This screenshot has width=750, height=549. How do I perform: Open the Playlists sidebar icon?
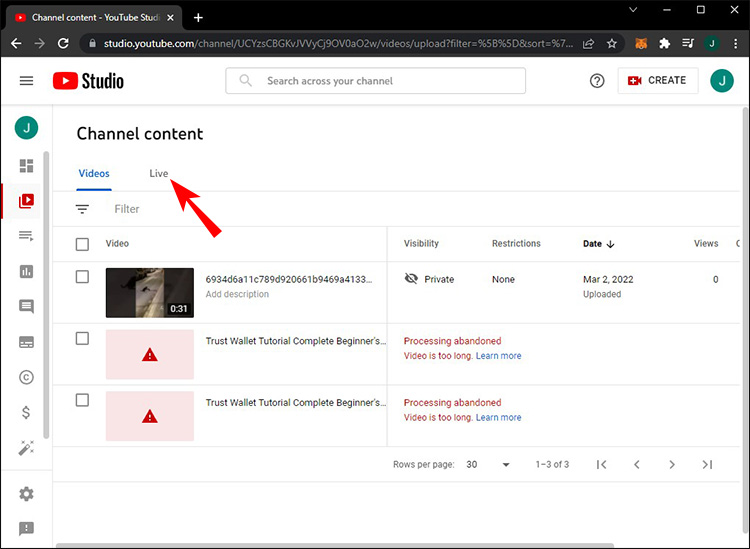[x=26, y=236]
